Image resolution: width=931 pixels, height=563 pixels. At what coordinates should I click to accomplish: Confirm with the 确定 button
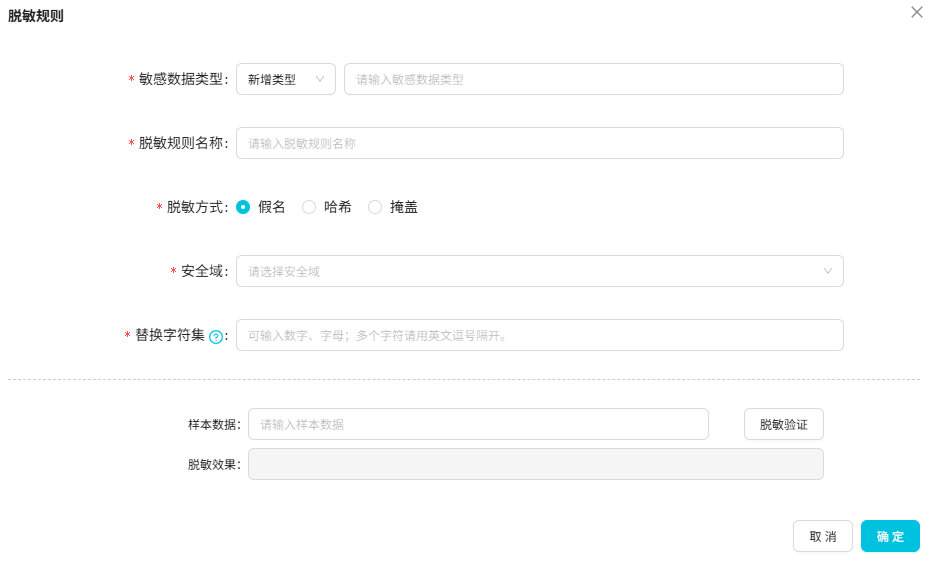coord(890,536)
